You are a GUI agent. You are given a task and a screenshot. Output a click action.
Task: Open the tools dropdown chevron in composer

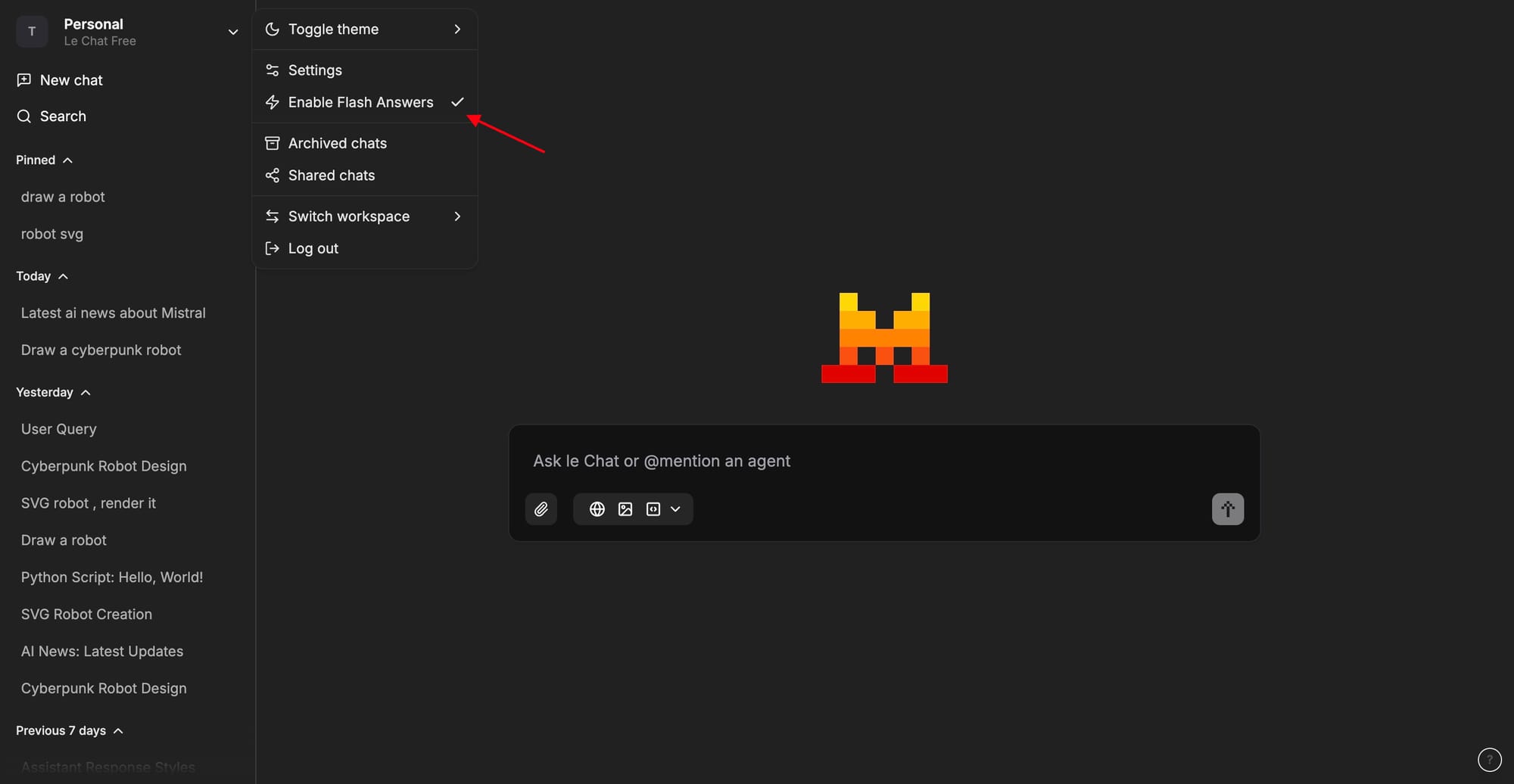pos(675,509)
